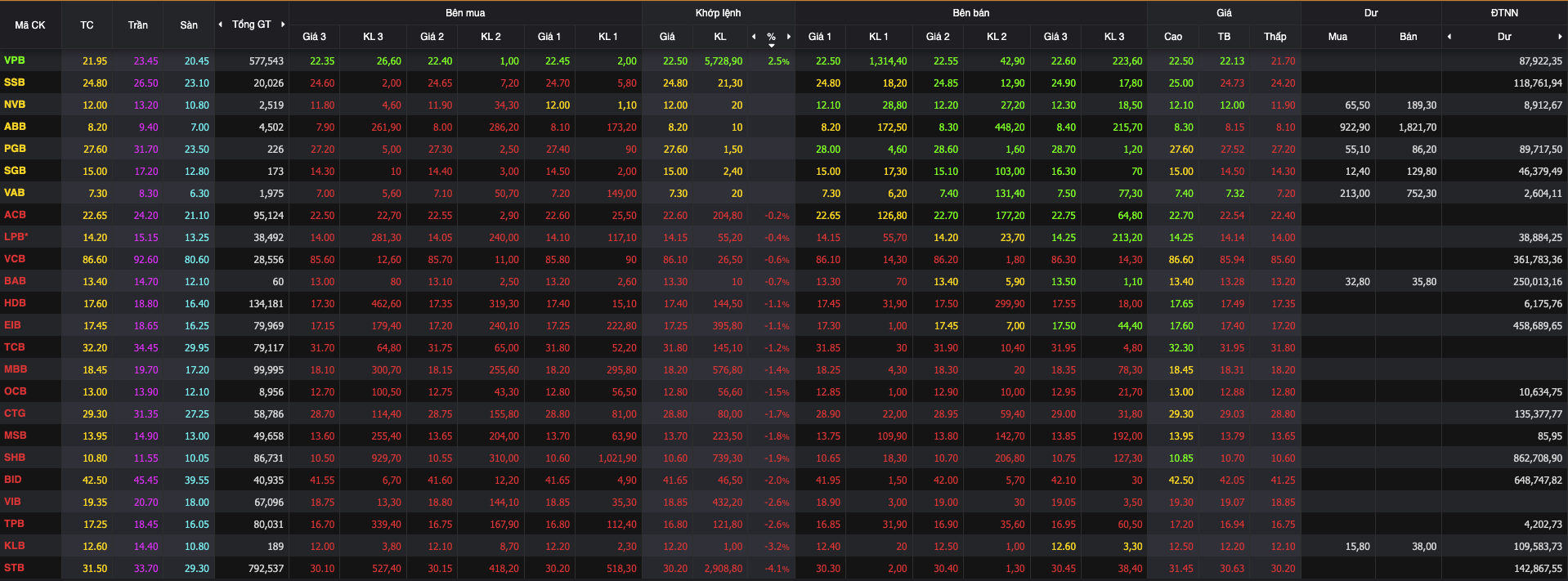Click VPB total value 577,543
Image resolution: width=1568 pixels, height=581 pixels.
[x=267, y=61]
